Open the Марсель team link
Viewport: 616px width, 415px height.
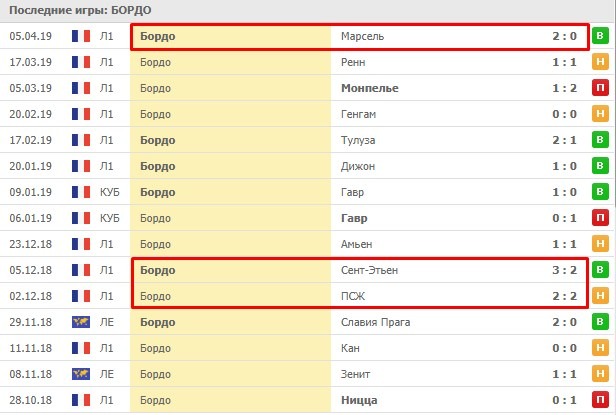pyautogui.click(x=362, y=36)
